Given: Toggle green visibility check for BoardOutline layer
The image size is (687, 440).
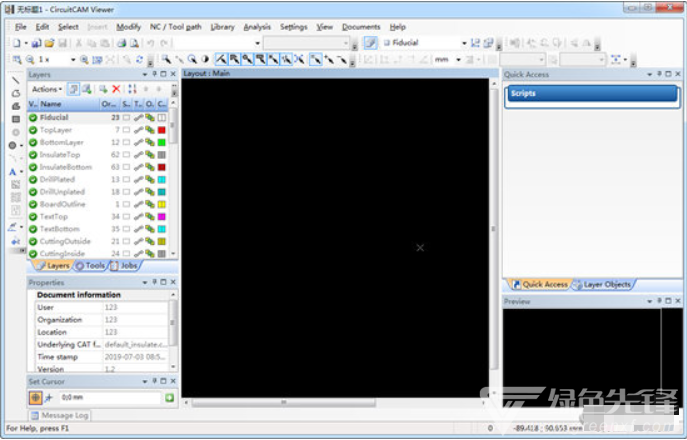Looking at the screenshot, I should point(33,204).
